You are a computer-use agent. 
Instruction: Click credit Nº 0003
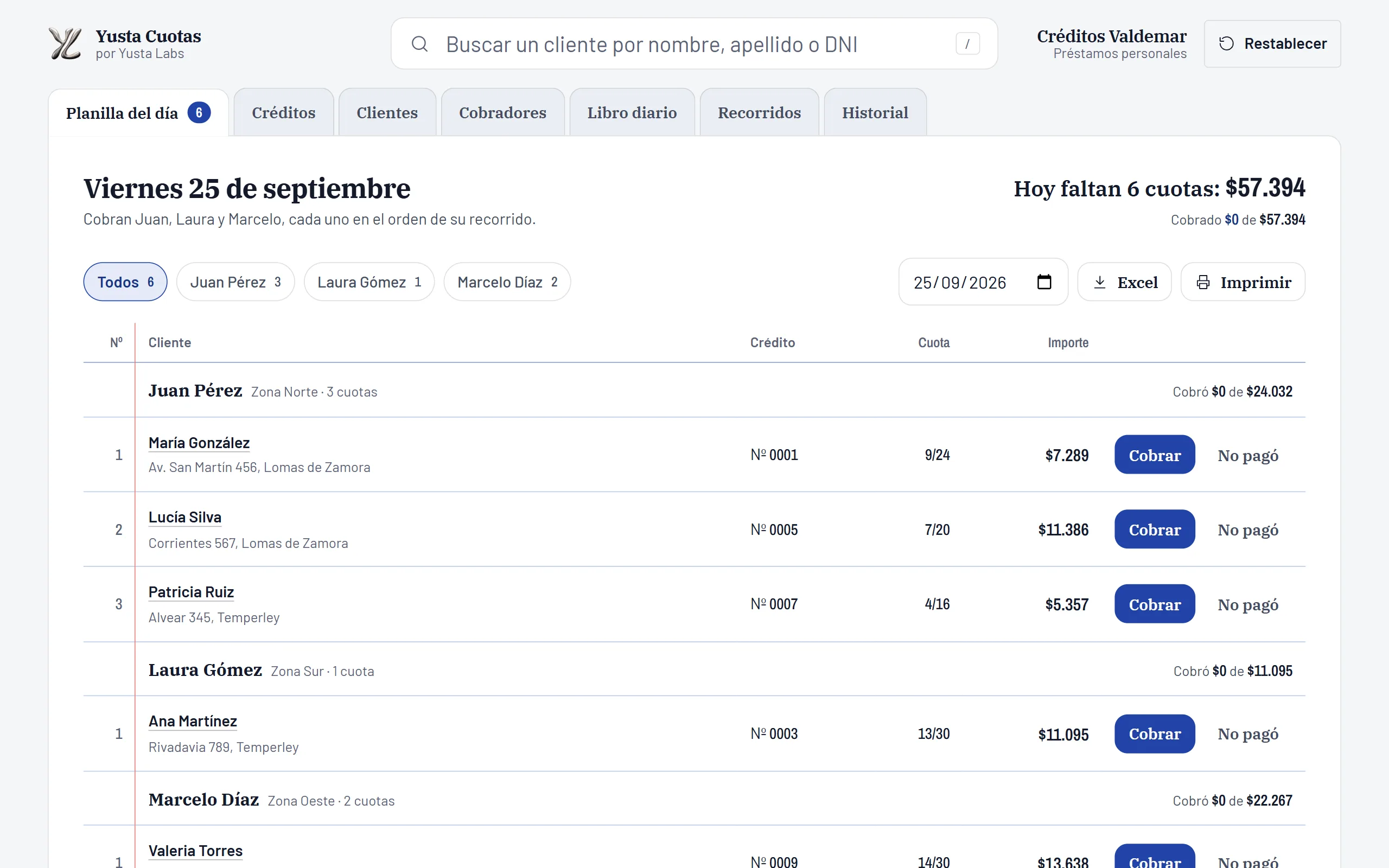pos(774,734)
